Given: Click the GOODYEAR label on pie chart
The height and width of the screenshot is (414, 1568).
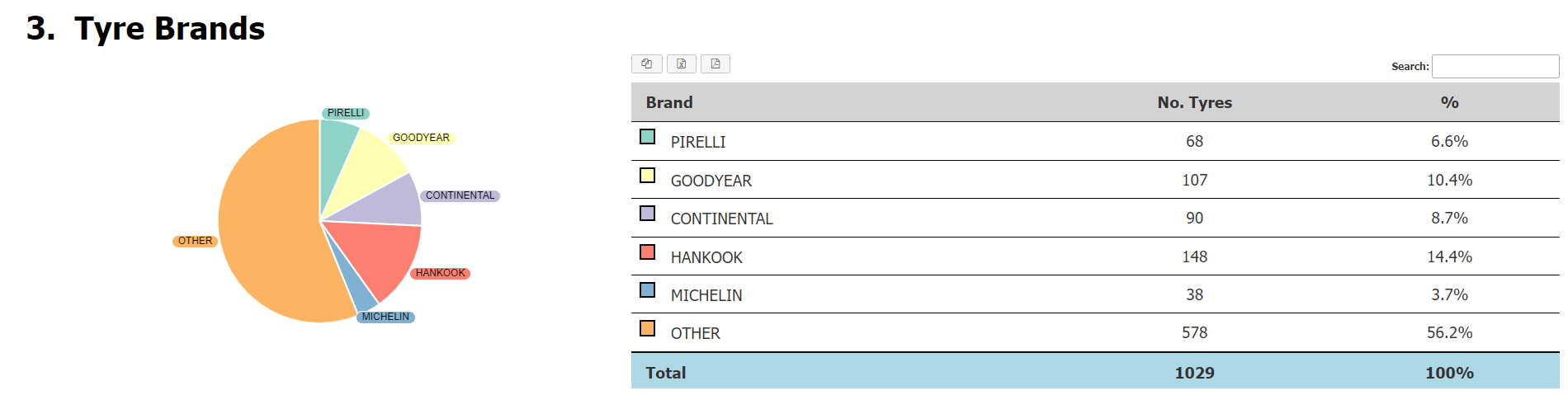Looking at the screenshot, I should click(x=421, y=138).
